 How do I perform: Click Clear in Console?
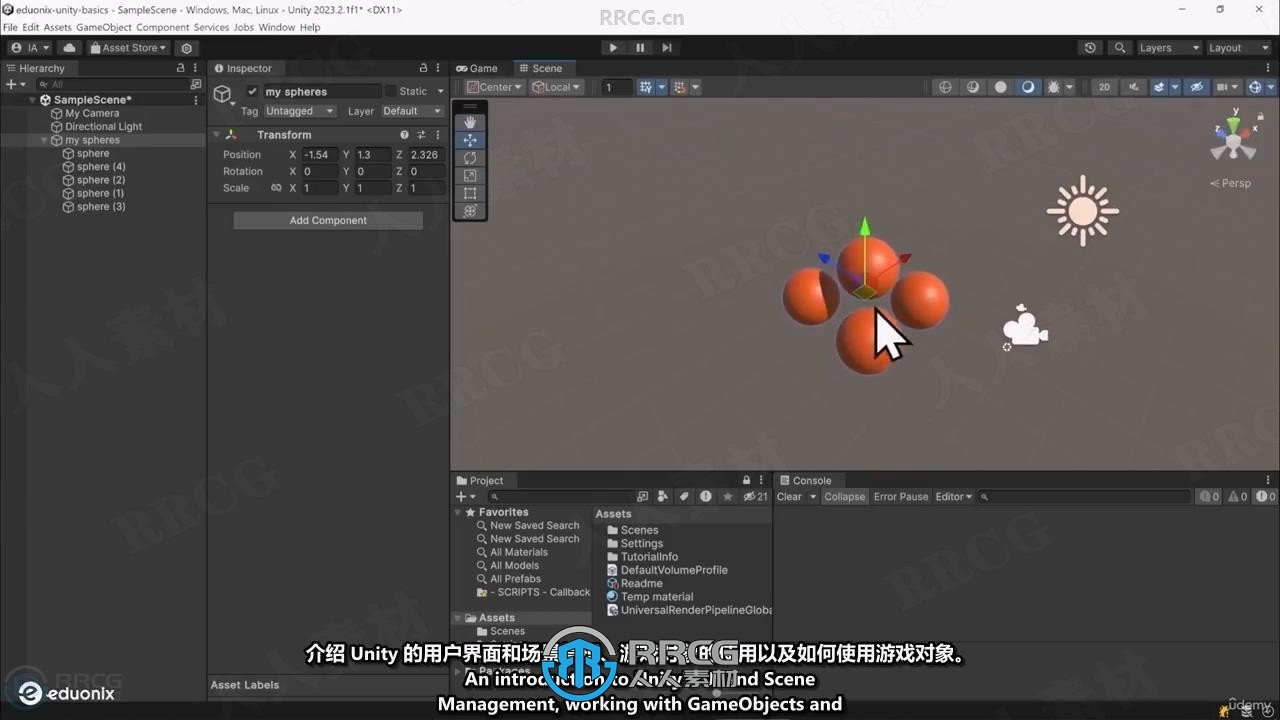point(789,497)
